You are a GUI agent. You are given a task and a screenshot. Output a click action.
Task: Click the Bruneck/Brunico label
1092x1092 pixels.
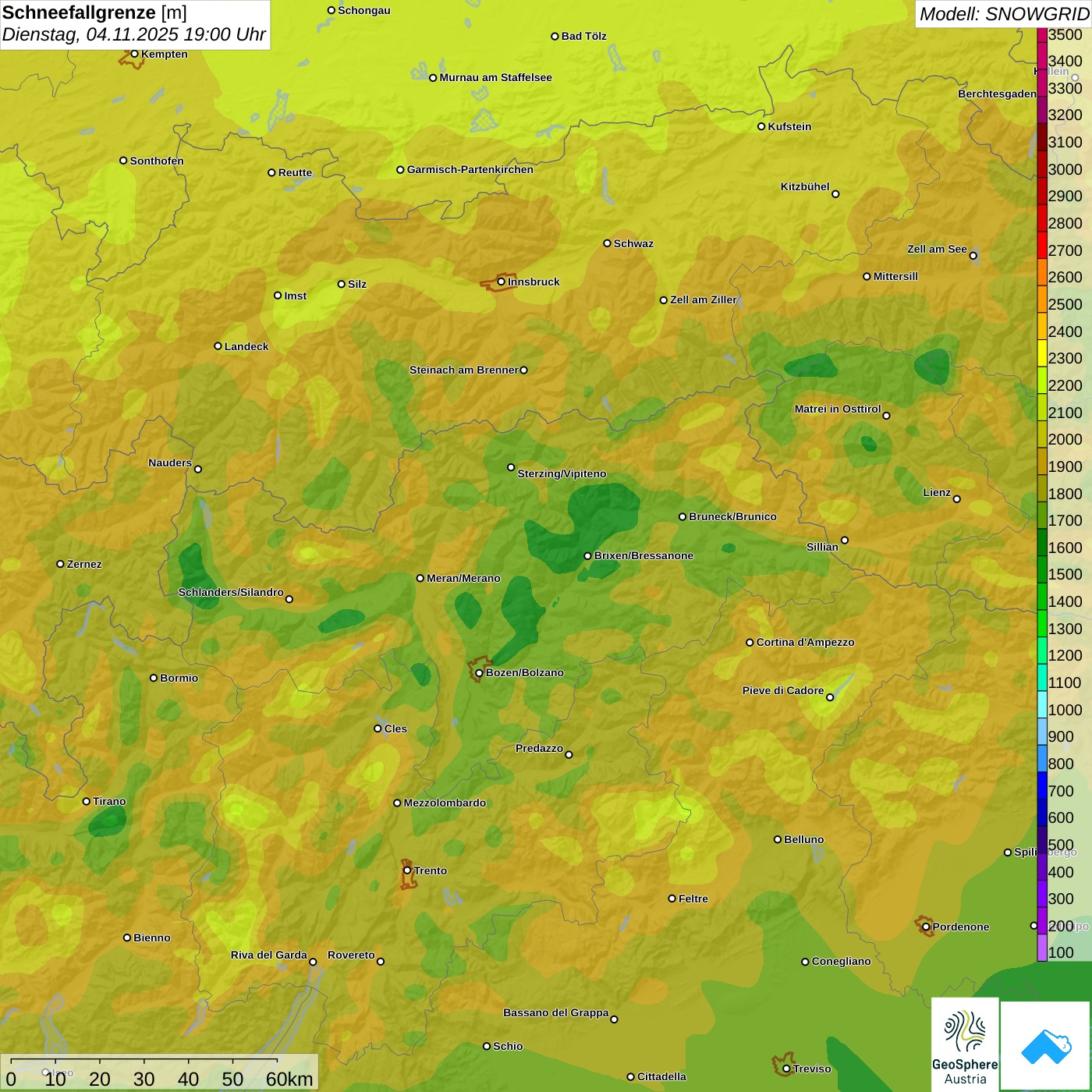coord(732,516)
